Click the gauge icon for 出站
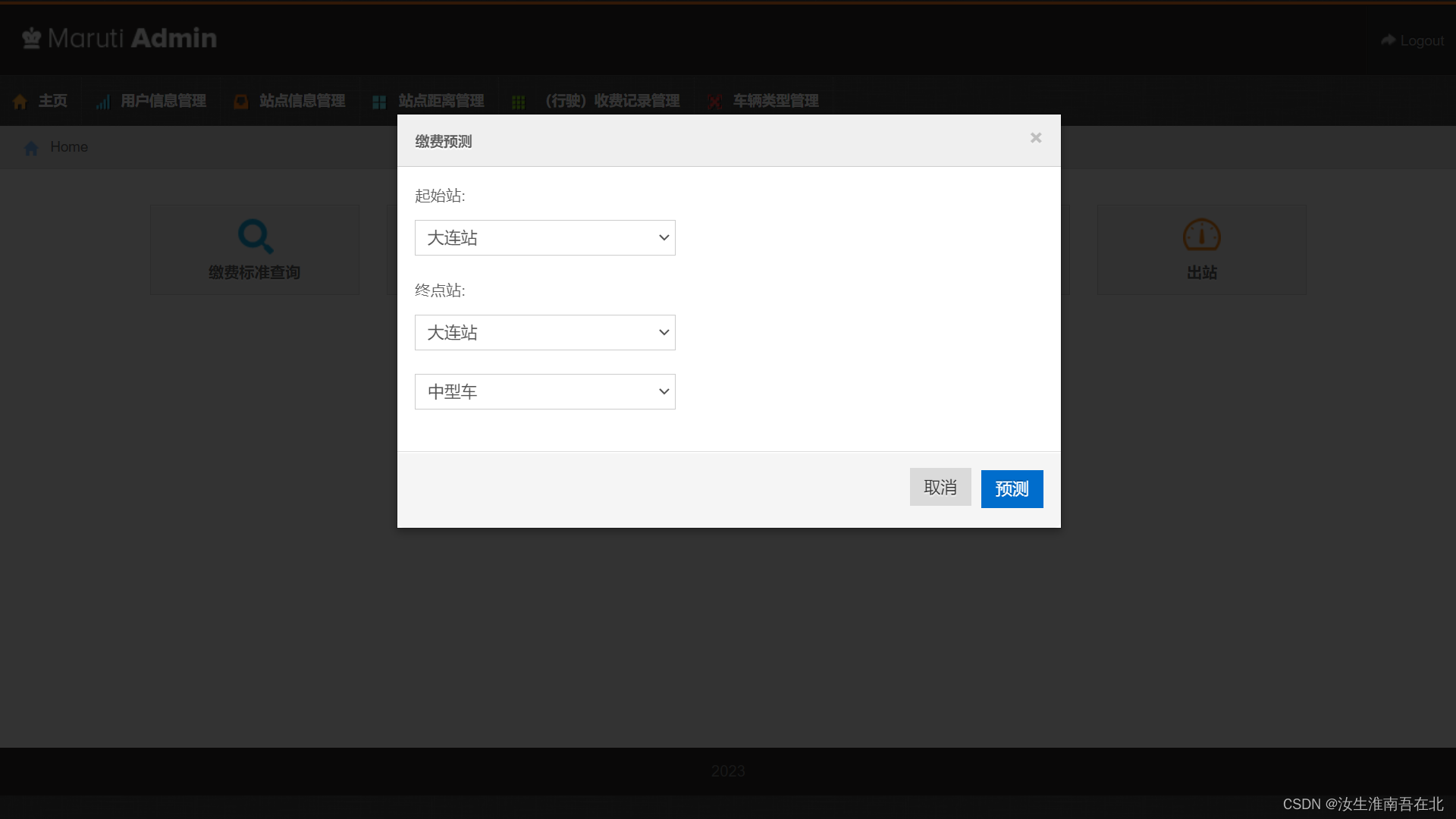Viewport: 1456px width, 819px height. 1201,235
